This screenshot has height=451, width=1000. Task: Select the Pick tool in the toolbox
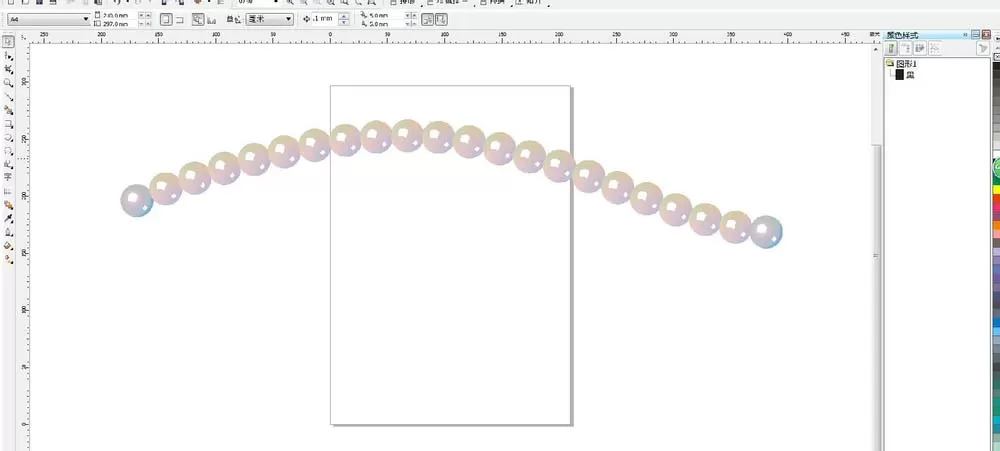coord(9,41)
